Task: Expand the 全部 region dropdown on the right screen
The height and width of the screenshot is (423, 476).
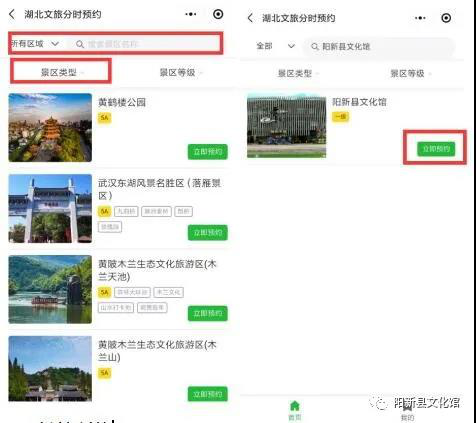Action: pyautogui.click(x=275, y=46)
